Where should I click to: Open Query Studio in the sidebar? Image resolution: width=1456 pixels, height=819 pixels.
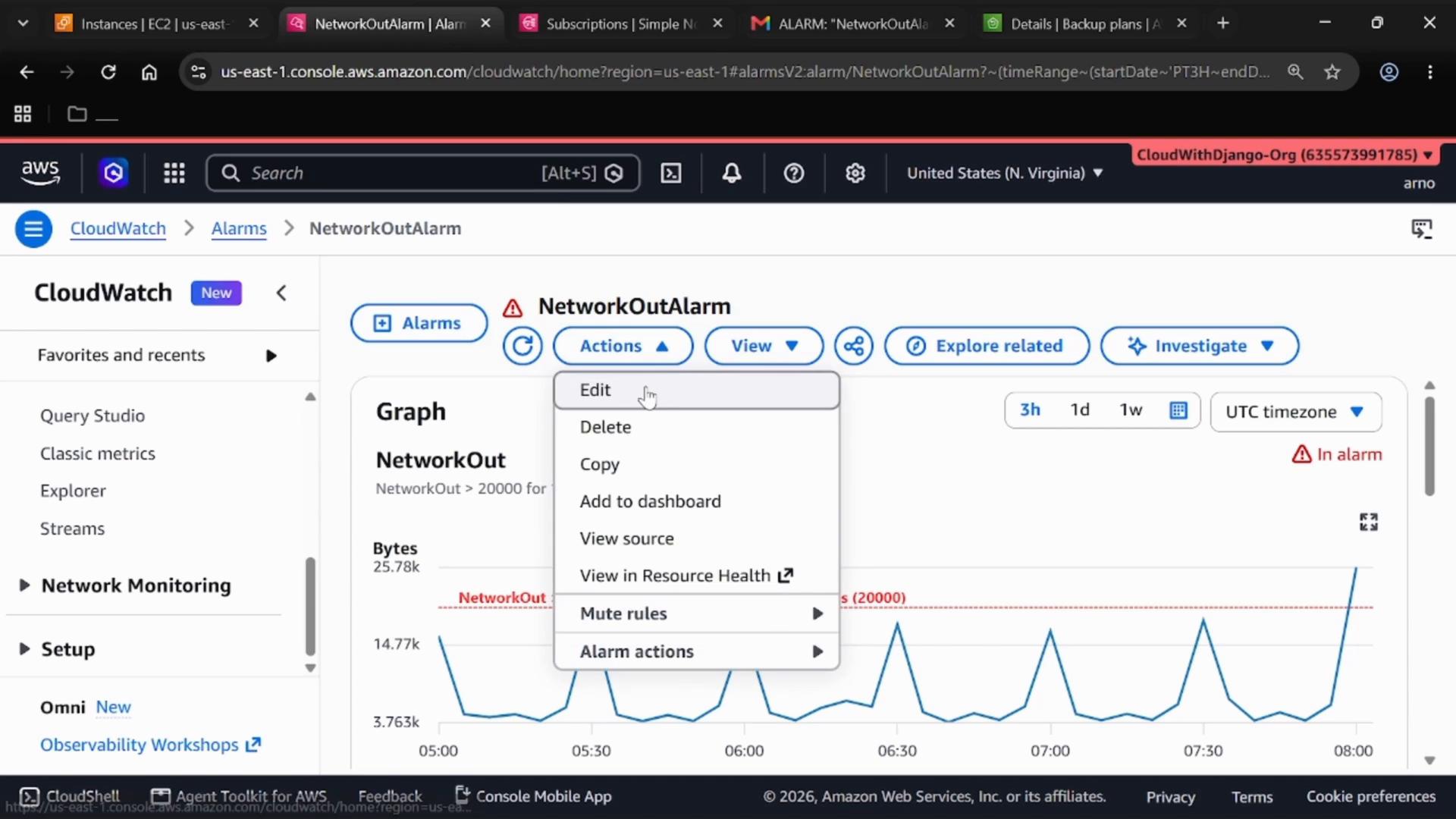click(93, 416)
